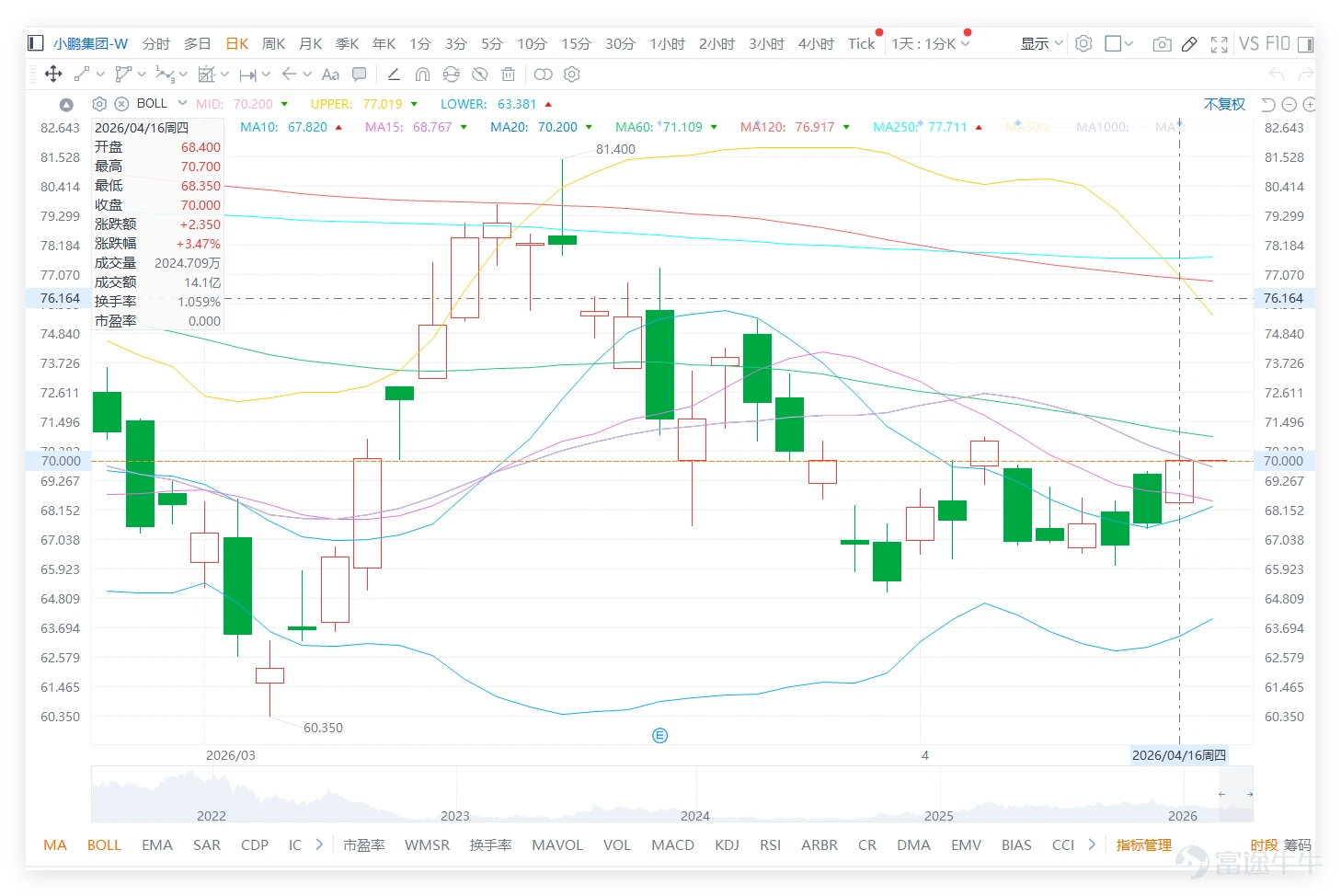Click the pen/draw toggle icon in top bar
The width and height of the screenshot is (1341, 896).
(x=1189, y=43)
